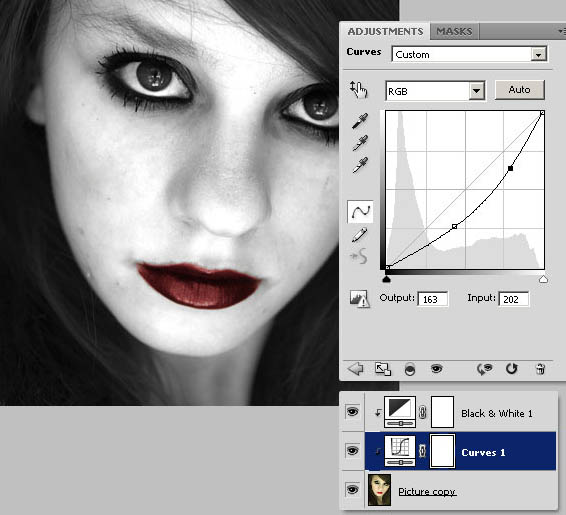Open the Curves preset Custom dropdown

click(469, 54)
